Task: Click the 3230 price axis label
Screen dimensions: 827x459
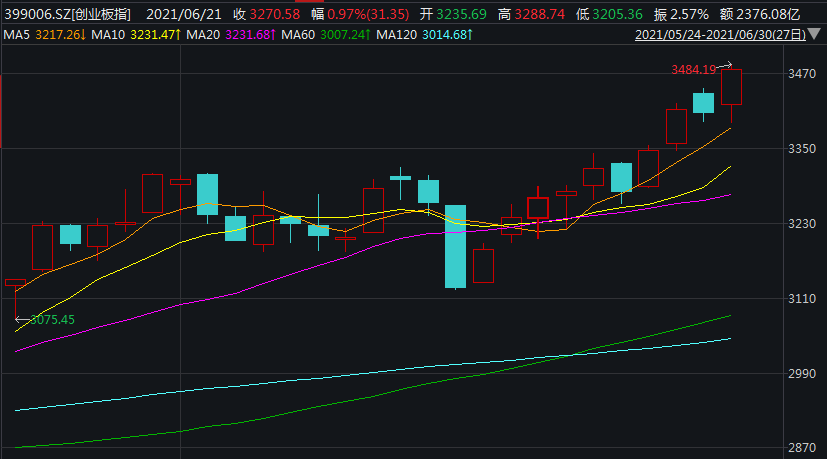Action: (802, 224)
